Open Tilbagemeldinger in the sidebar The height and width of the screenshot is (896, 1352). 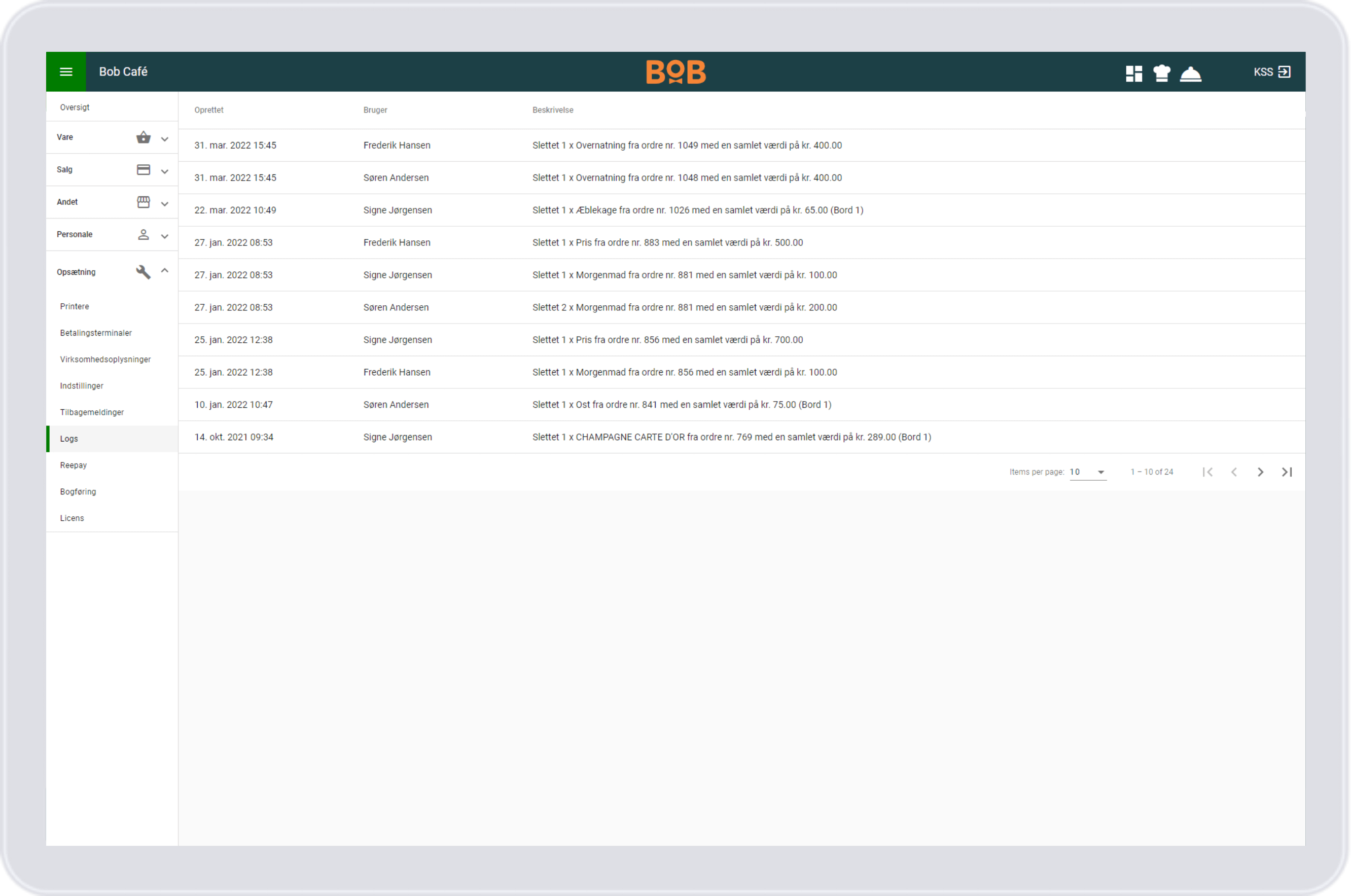(x=112, y=413)
